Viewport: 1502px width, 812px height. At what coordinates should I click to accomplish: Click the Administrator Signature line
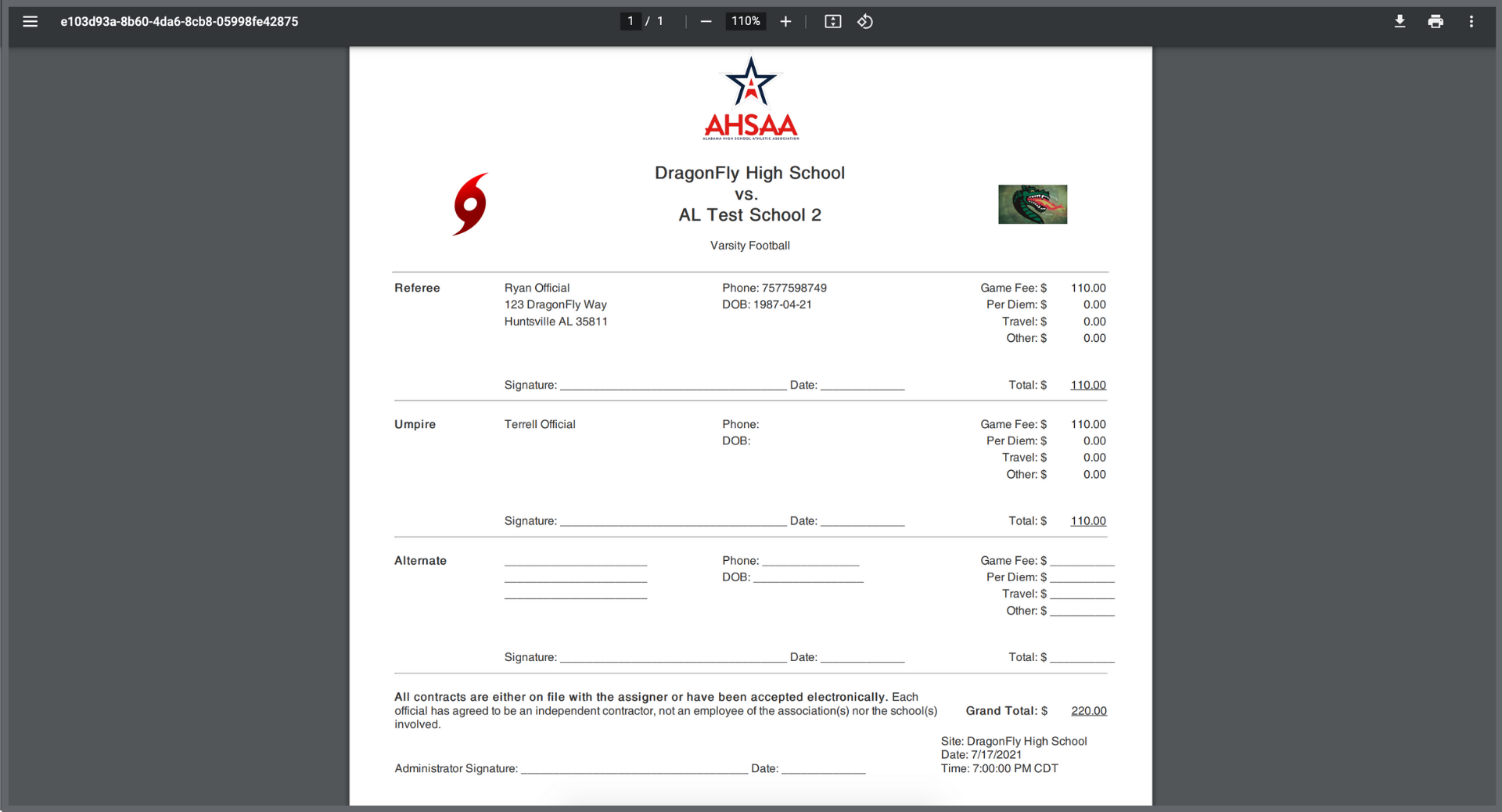click(634, 769)
